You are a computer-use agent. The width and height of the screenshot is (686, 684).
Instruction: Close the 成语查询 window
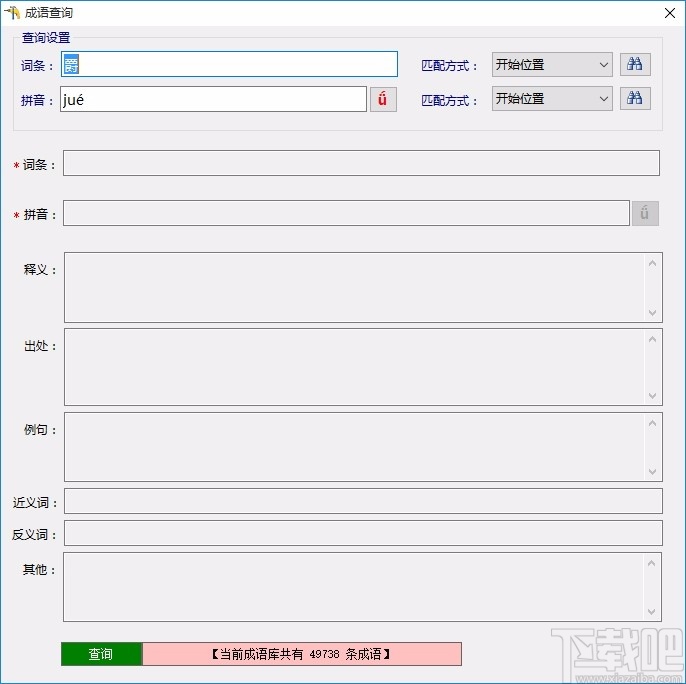click(x=669, y=13)
